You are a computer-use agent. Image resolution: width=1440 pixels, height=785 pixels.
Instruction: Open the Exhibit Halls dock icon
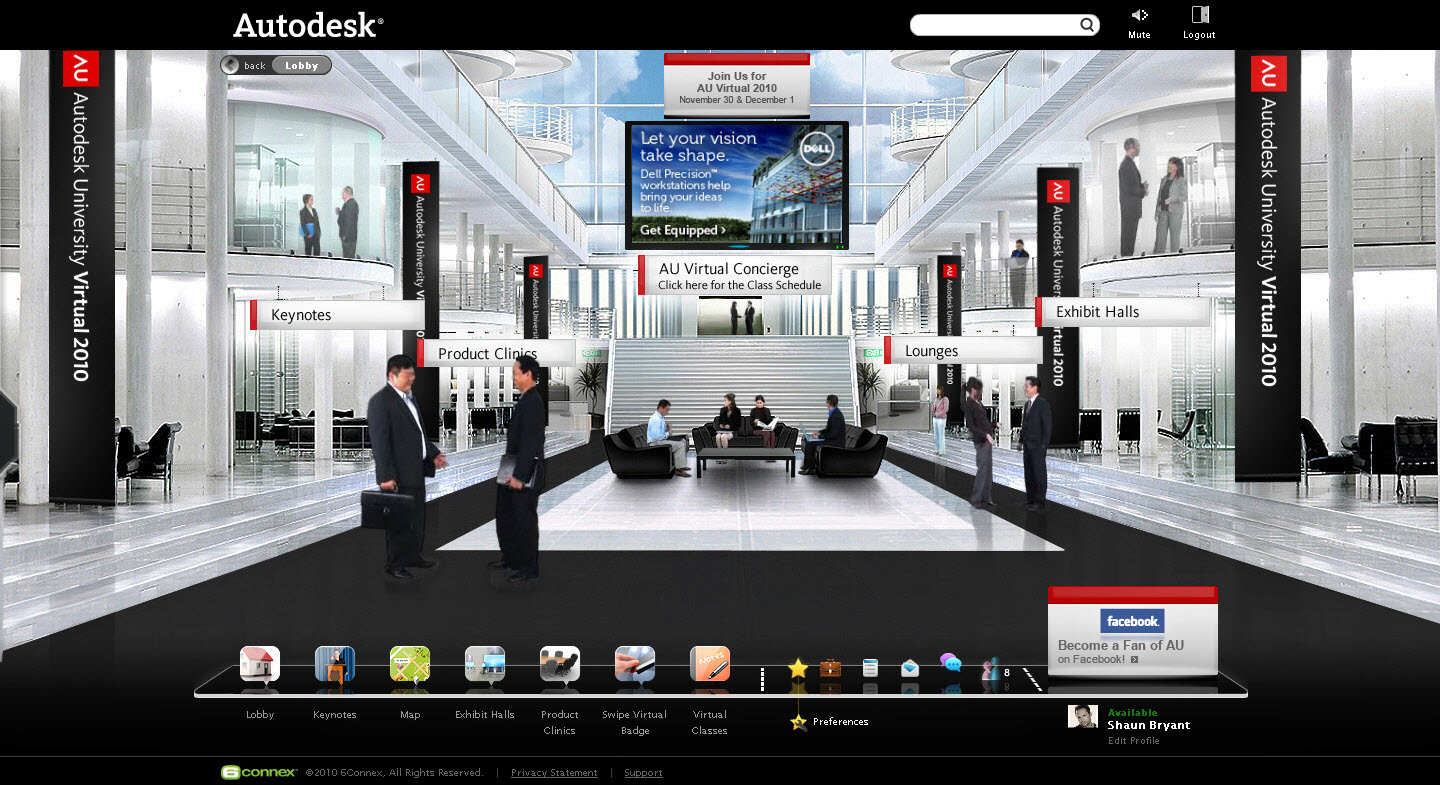485,664
